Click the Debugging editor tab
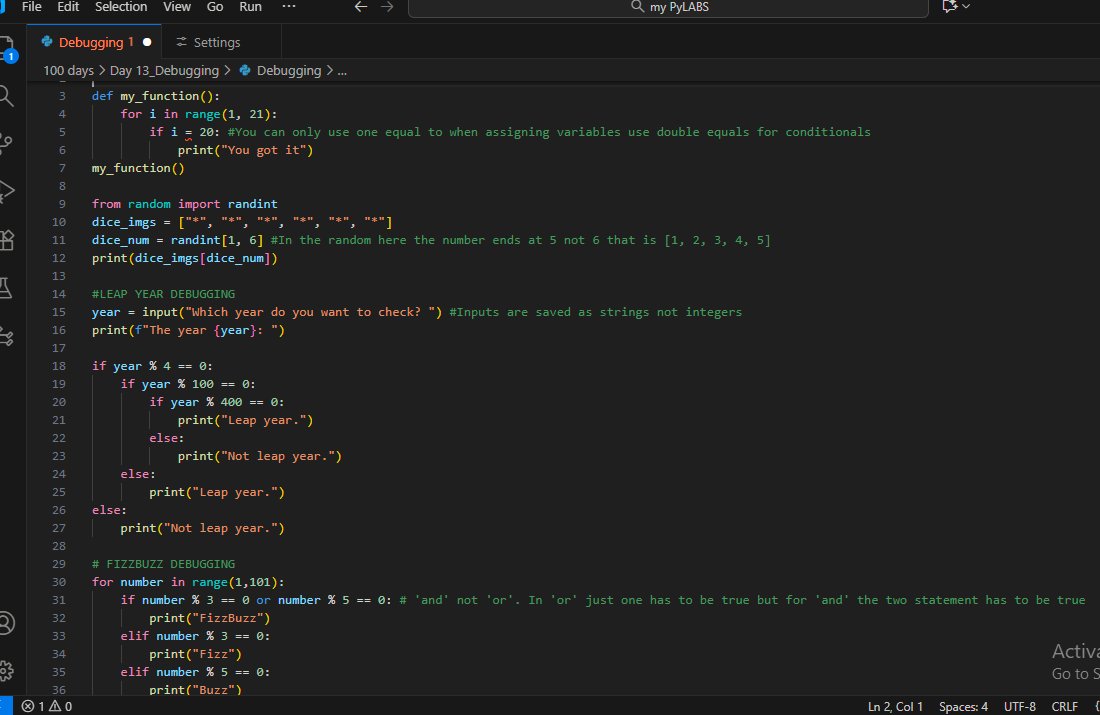Image resolution: width=1100 pixels, height=715 pixels. [94, 42]
